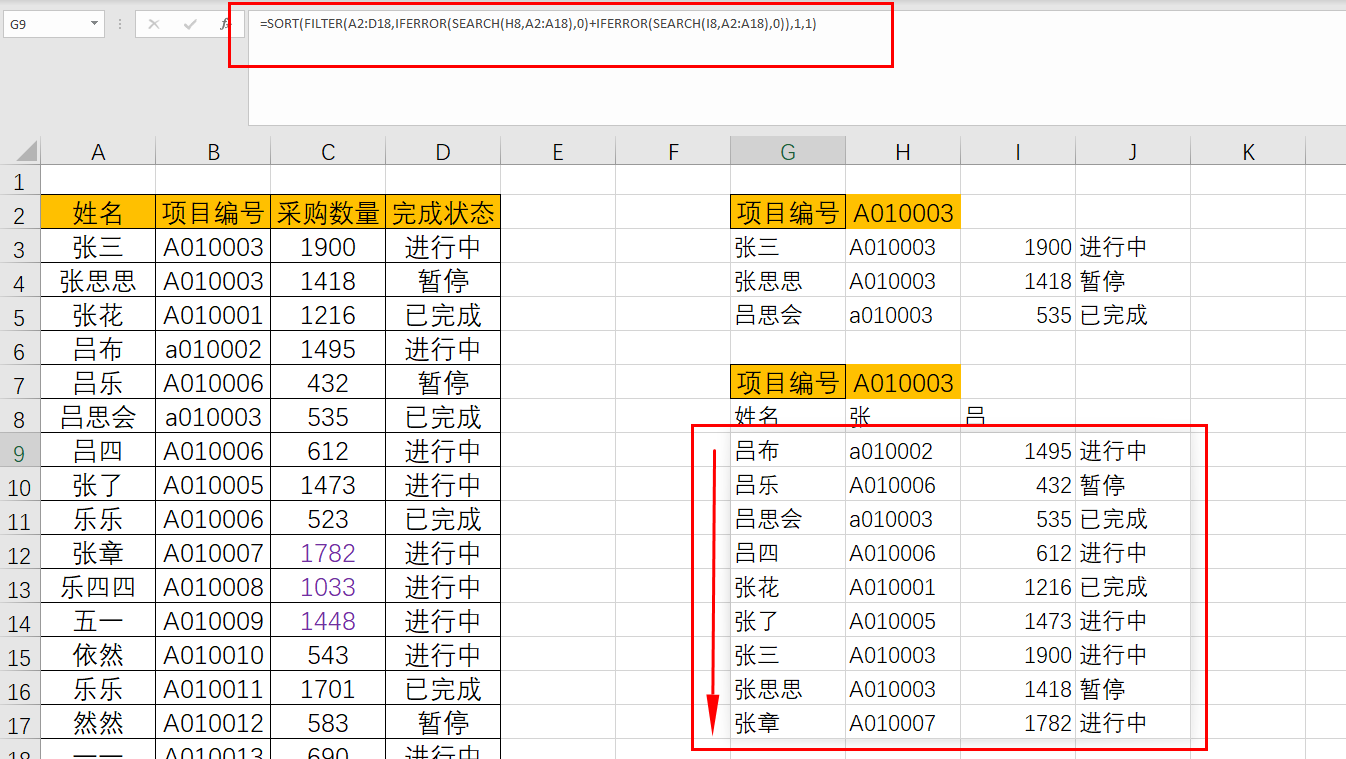This screenshot has height=759, width=1346.
Task: Click the 姓名 header cell in column A
Action: coord(98,213)
